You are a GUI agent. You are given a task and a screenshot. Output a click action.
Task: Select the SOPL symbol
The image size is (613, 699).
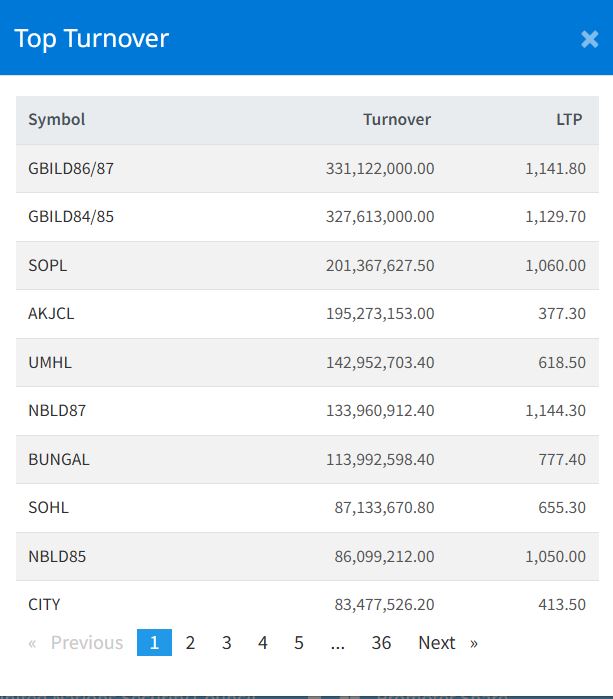point(48,265)
